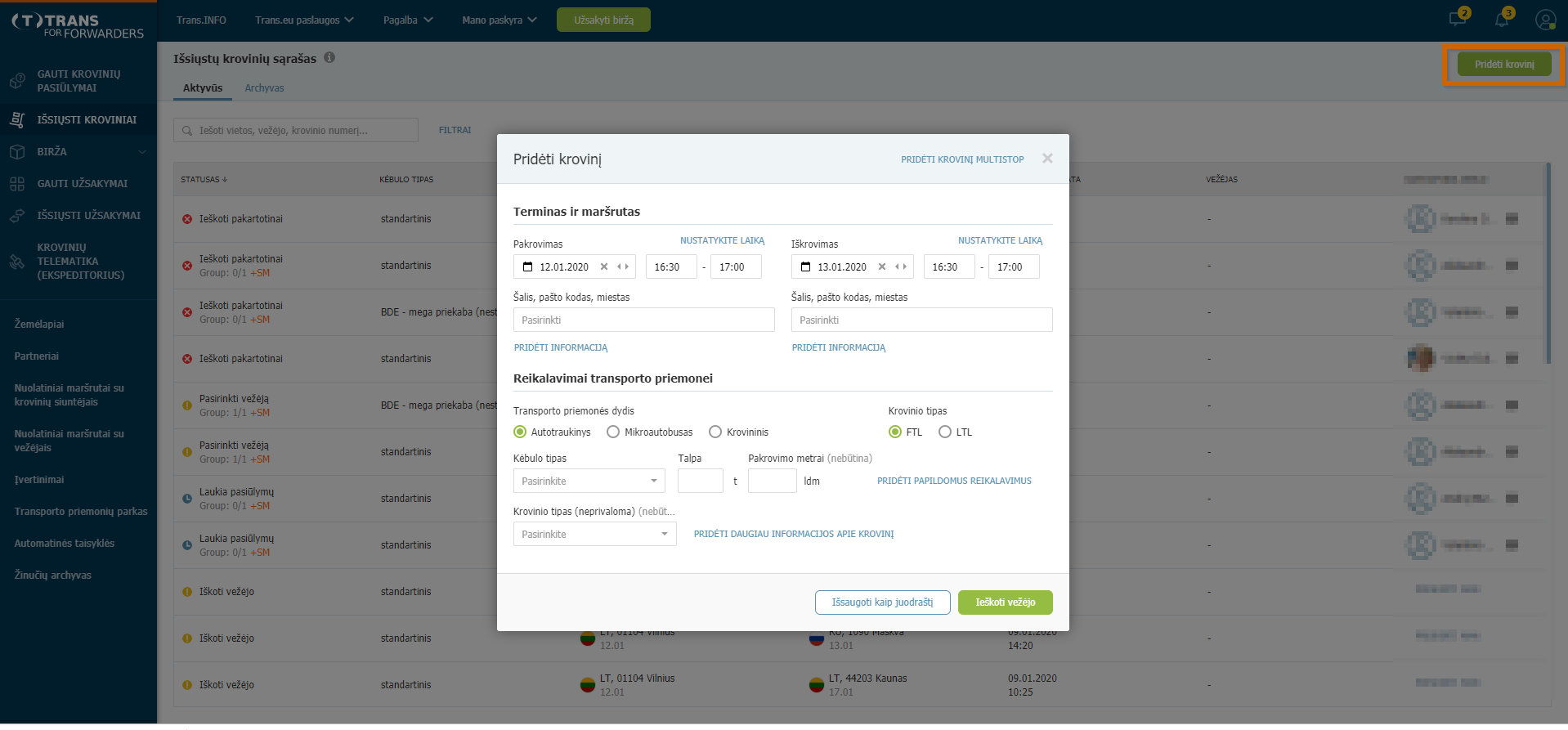This screenshot has width=1568, height=730.
Task: Open Partneriai in the sidebar
Action: click(37, 356)
